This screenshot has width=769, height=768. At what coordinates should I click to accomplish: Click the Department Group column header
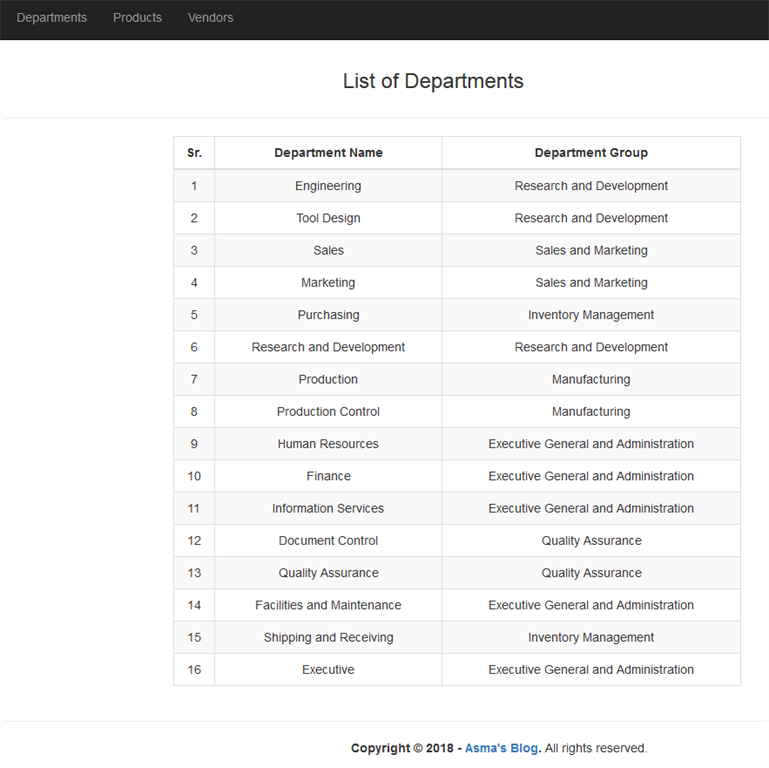[591, 153]
